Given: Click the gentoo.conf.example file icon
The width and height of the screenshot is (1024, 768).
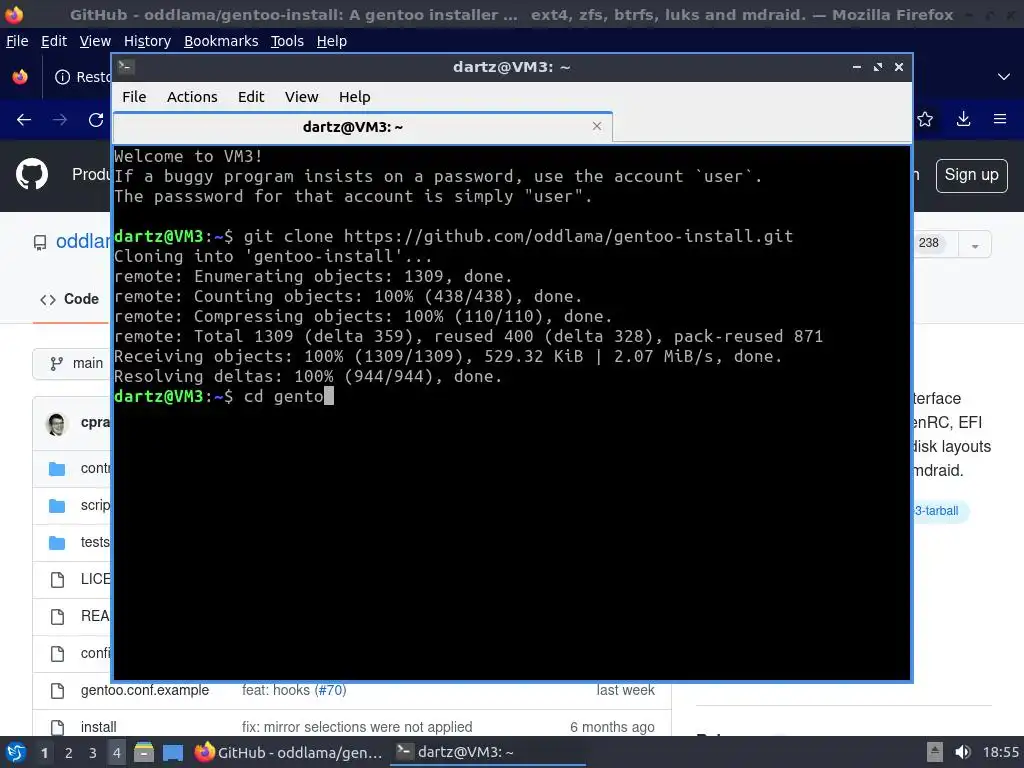Looking at the screenshot, I should 57,690.
